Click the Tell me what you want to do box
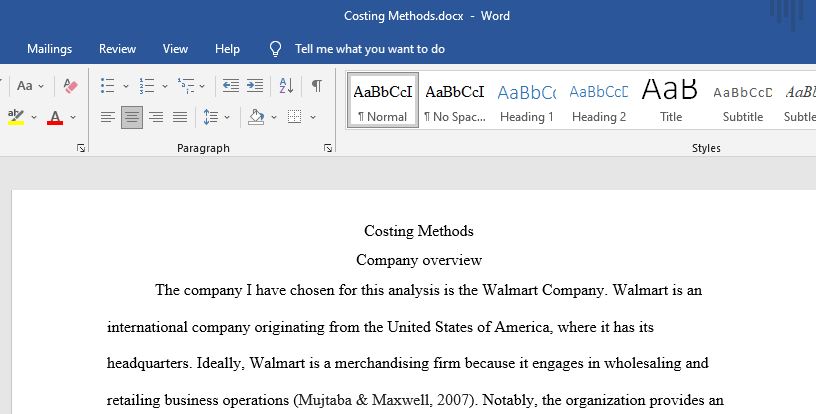The height and width of the screenshot is (414, 816). pyautogui.click(x=369, y=49)
